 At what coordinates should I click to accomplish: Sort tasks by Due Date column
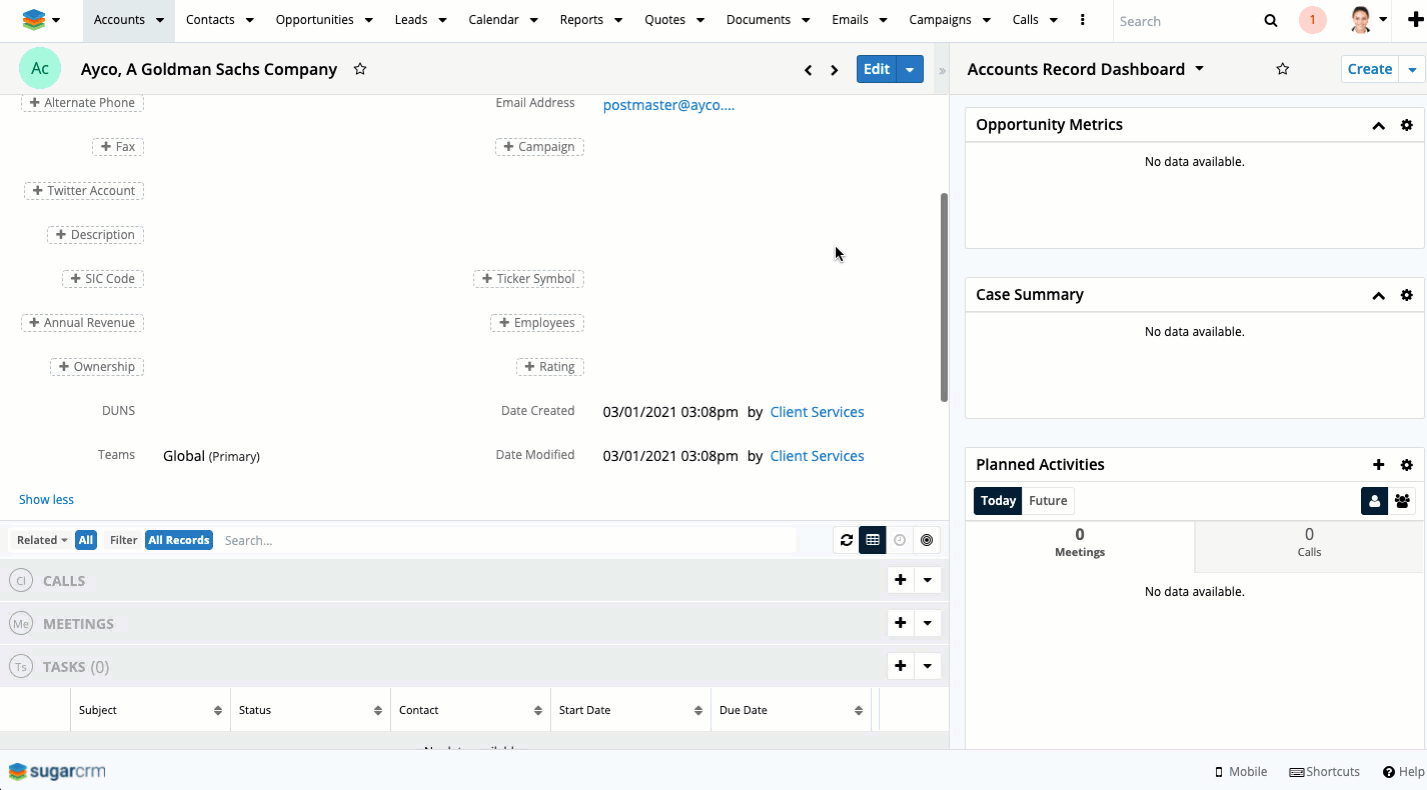790,710
